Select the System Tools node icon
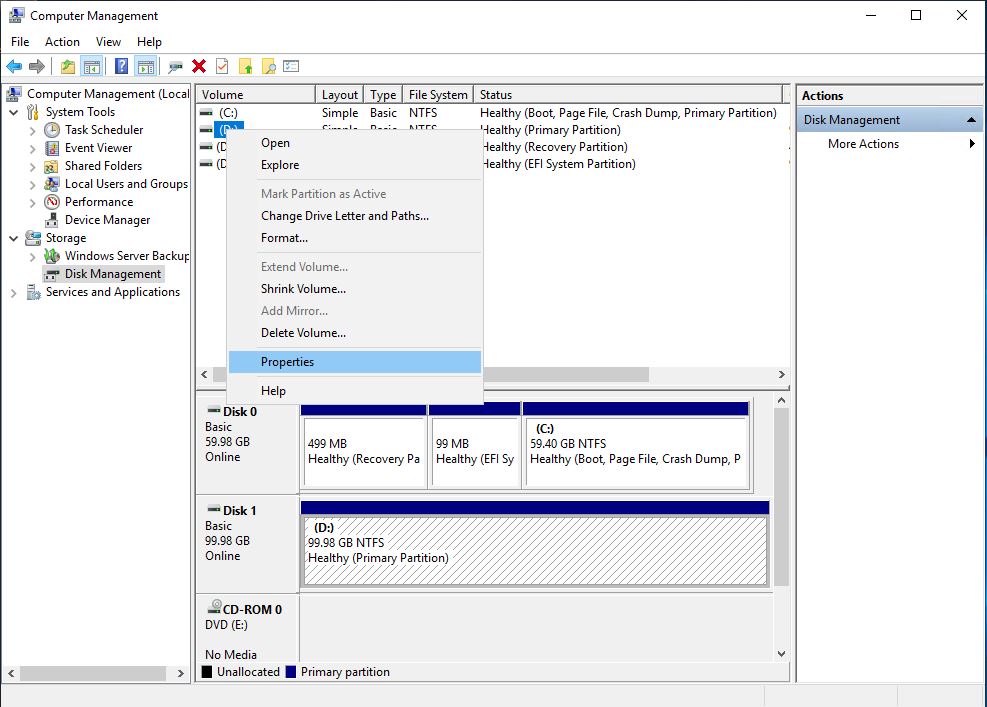 [33, 112]
